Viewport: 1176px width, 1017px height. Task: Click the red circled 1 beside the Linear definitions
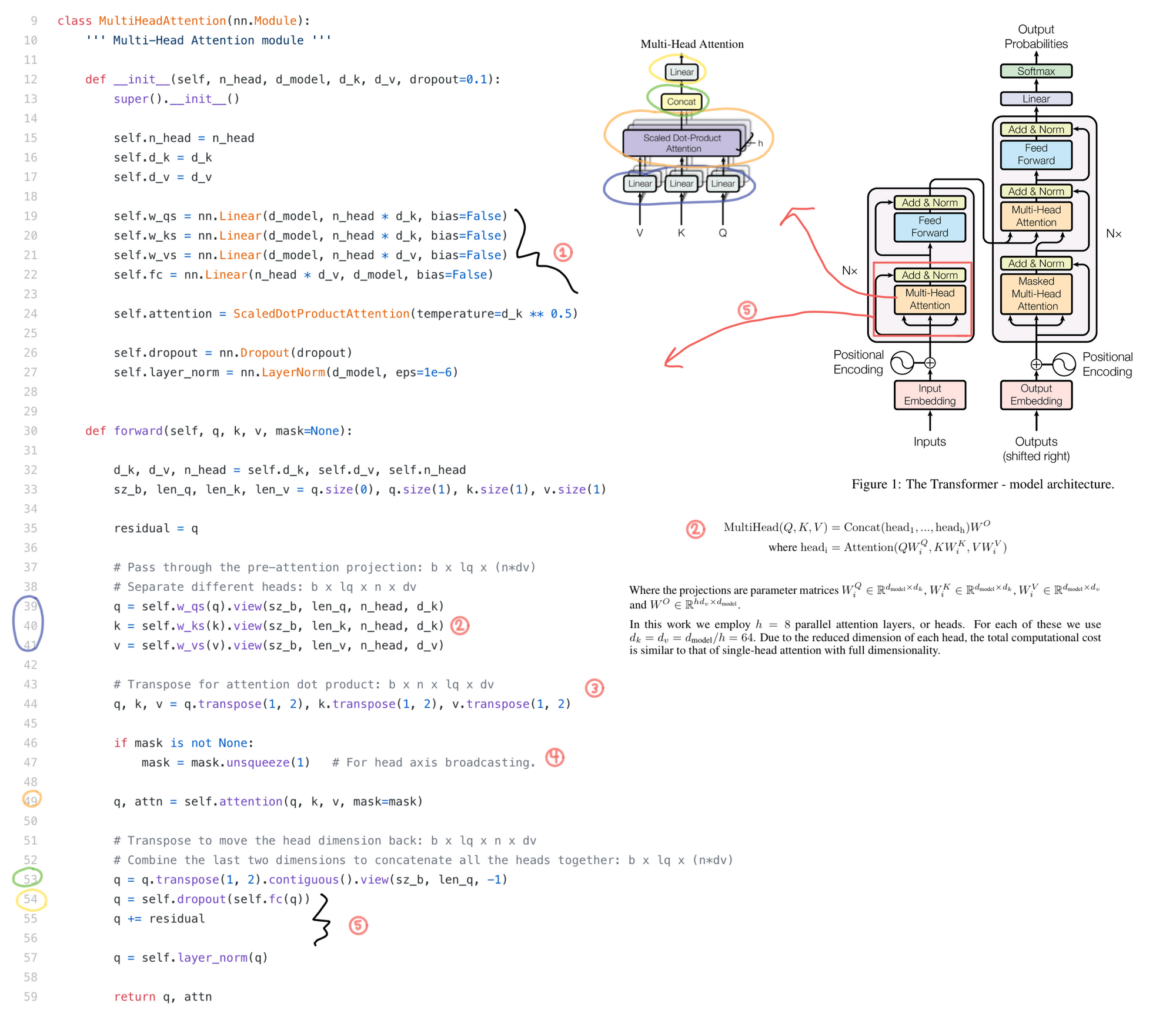(563, 252)
